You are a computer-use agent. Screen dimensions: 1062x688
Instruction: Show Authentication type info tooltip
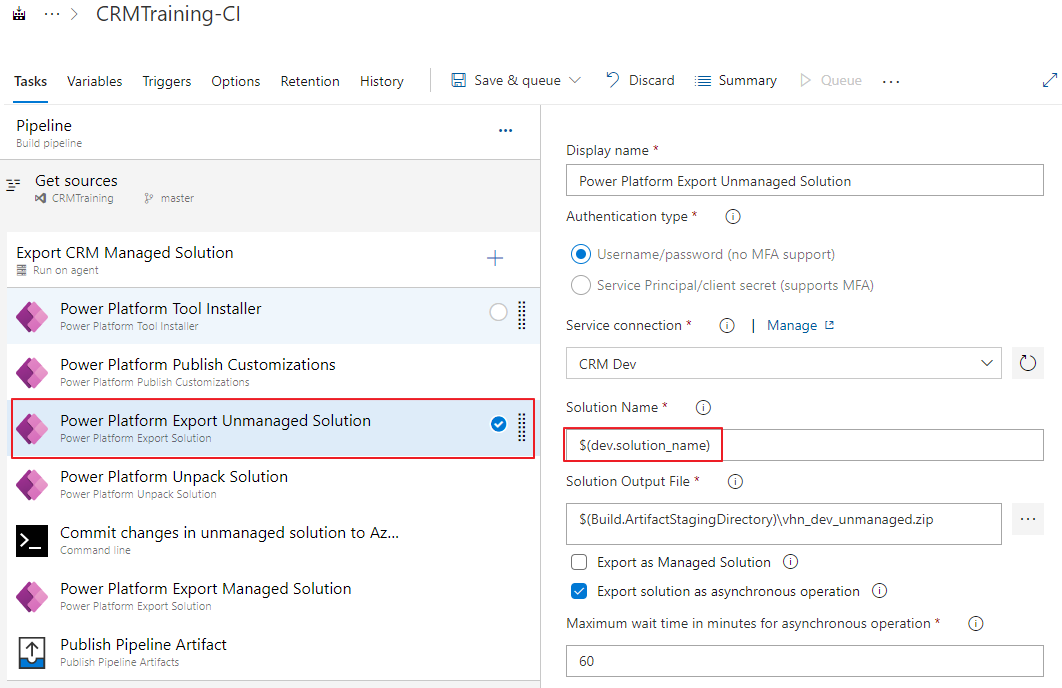coord(733,217)
